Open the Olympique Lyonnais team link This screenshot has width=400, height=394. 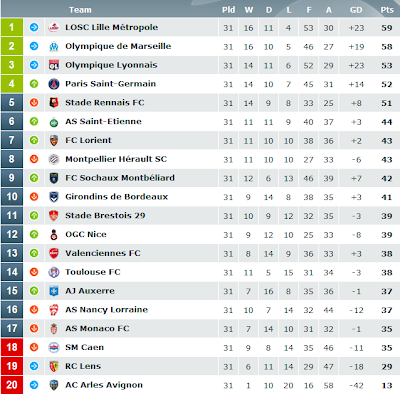click(111, 65)
